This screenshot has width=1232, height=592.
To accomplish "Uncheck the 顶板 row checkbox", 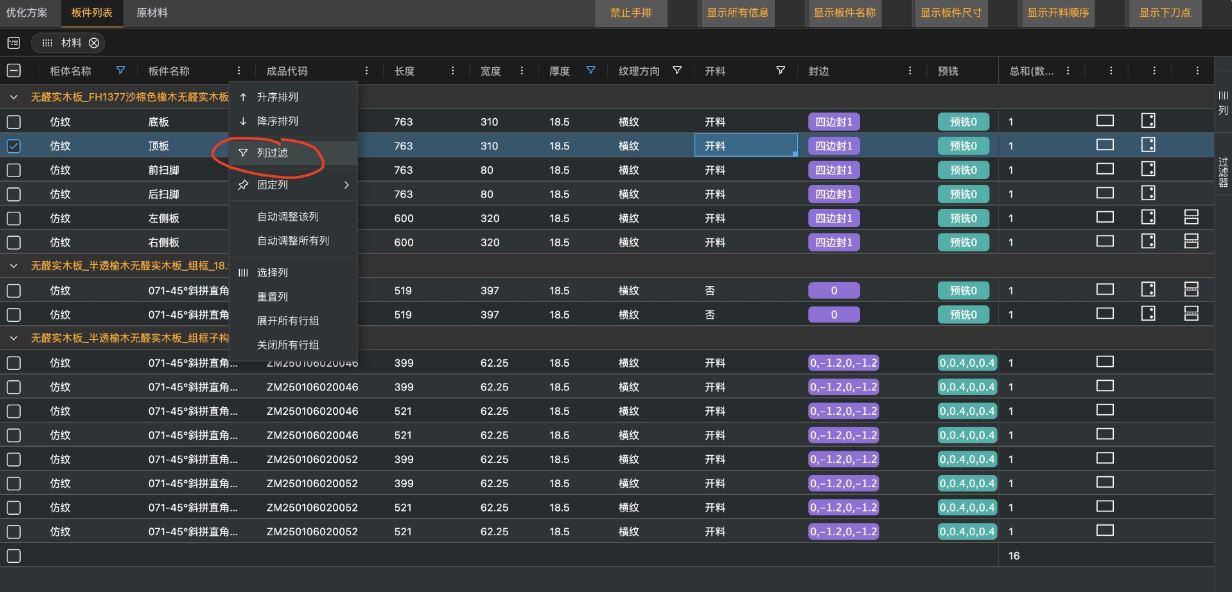I will [x=14, y=146].
